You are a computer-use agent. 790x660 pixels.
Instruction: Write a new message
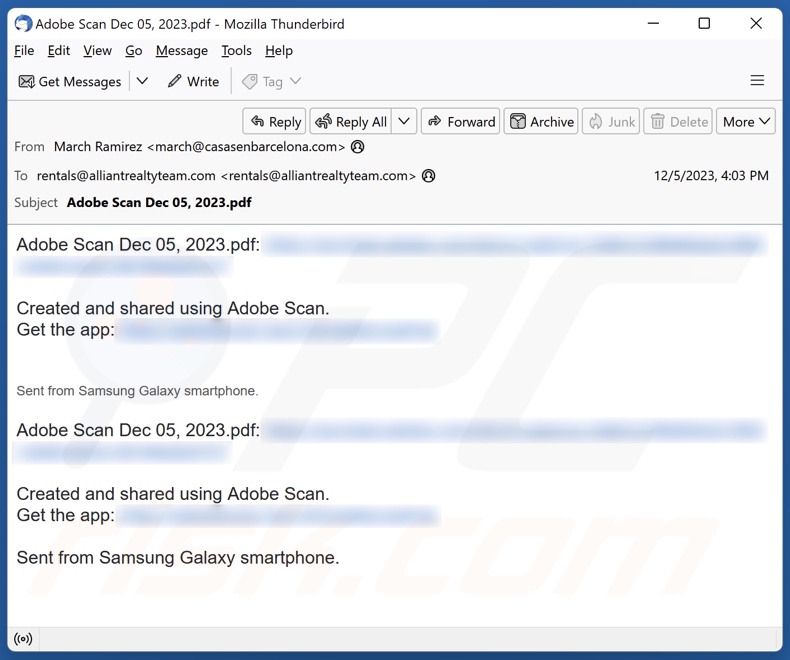coord(193,82)
